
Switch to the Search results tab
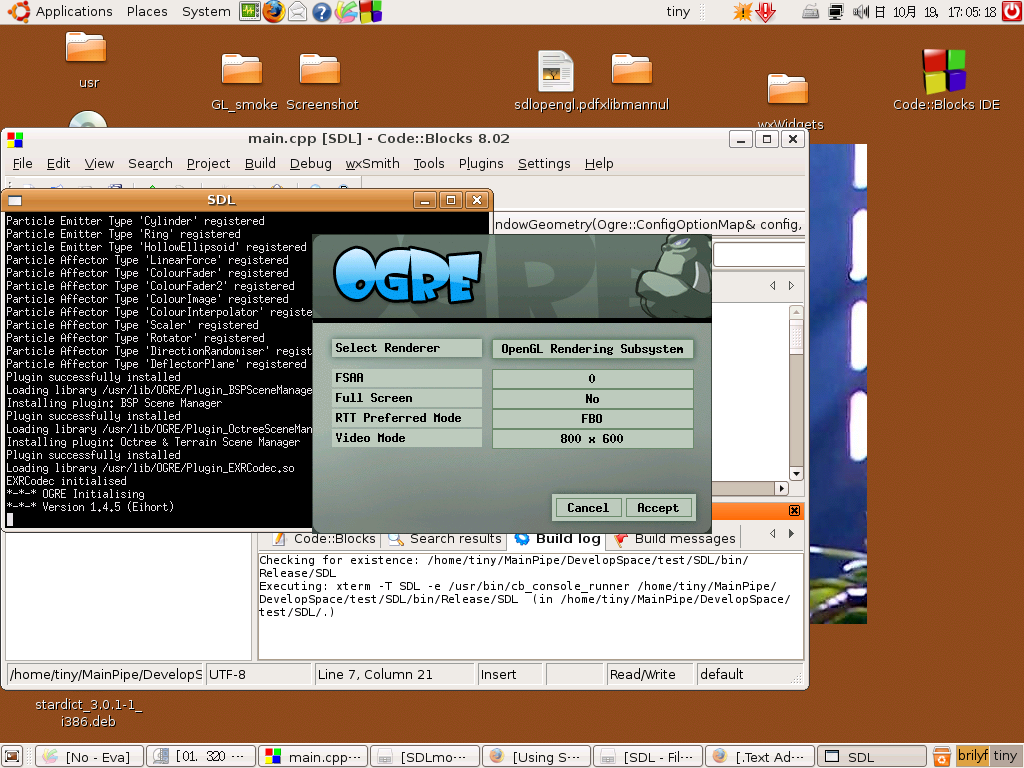(445, 539)
